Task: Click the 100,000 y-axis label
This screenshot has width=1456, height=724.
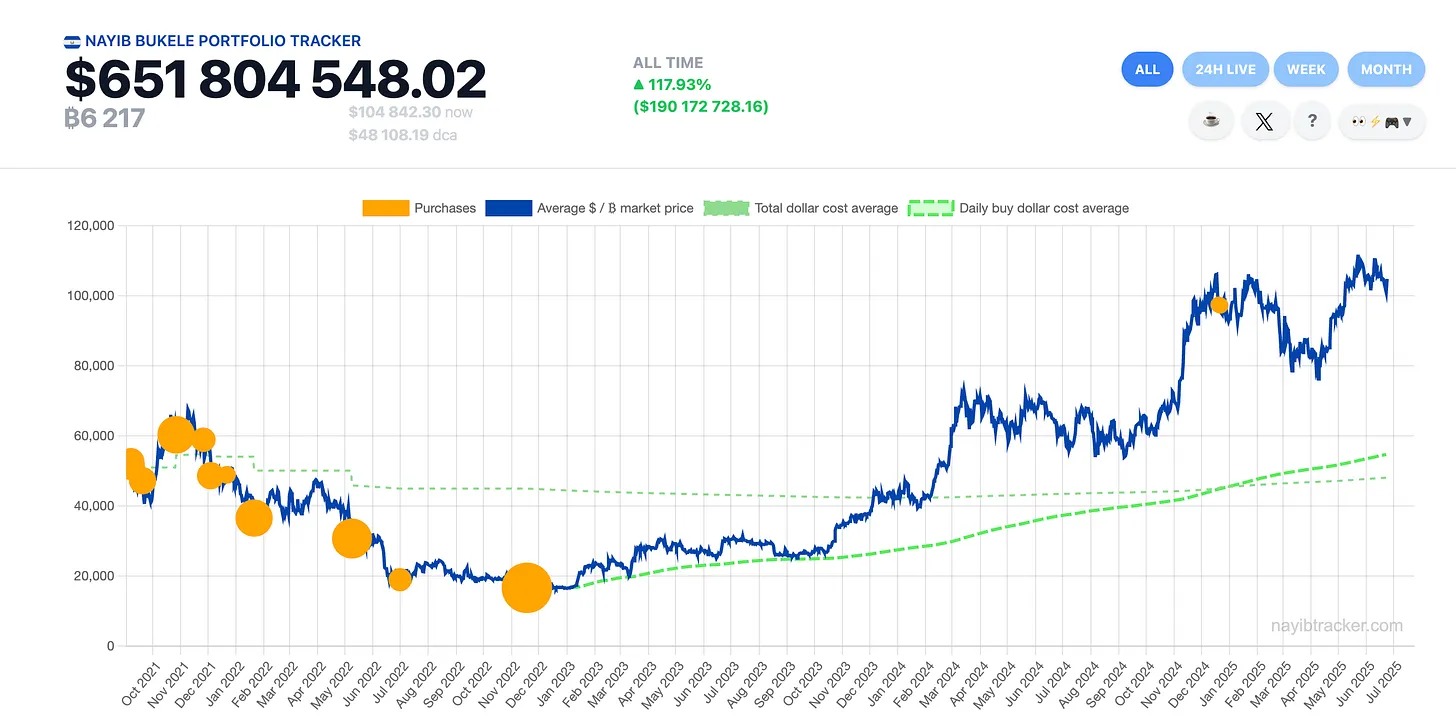Action: (x=89, y=296)
